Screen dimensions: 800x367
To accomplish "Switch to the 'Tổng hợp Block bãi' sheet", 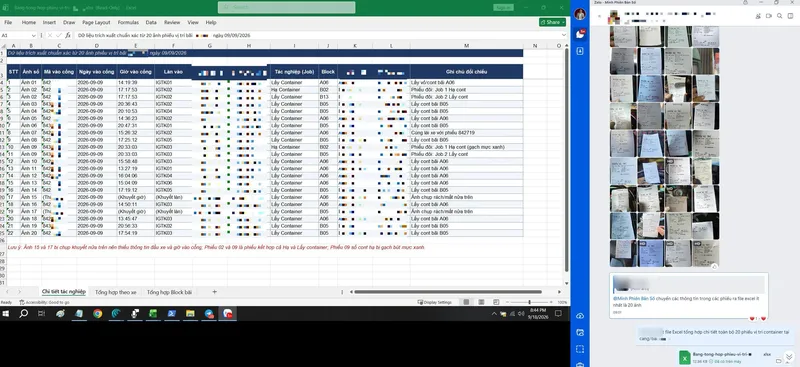I will tap(169, 292).
